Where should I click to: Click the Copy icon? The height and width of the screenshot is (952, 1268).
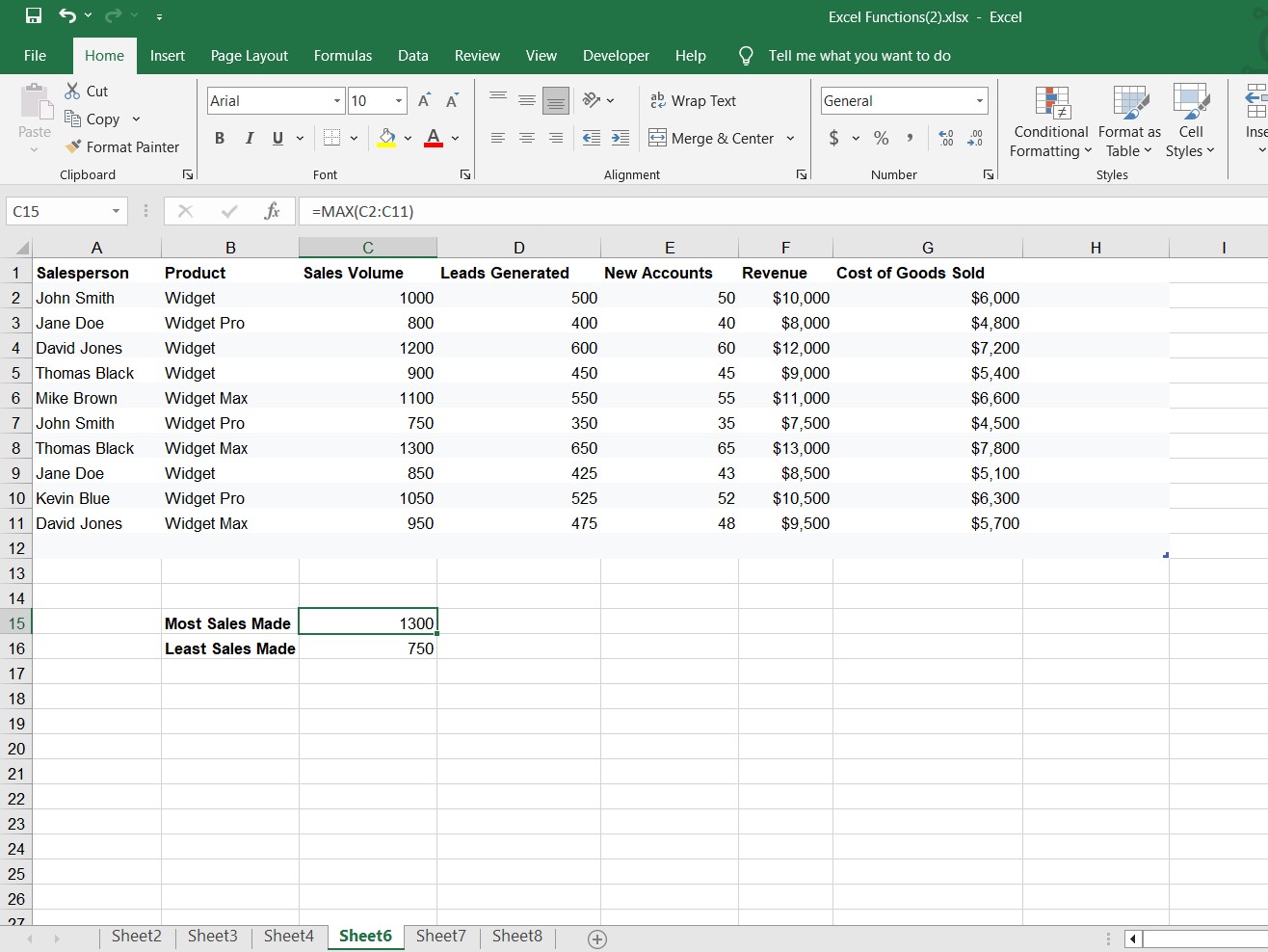(72, 119)
